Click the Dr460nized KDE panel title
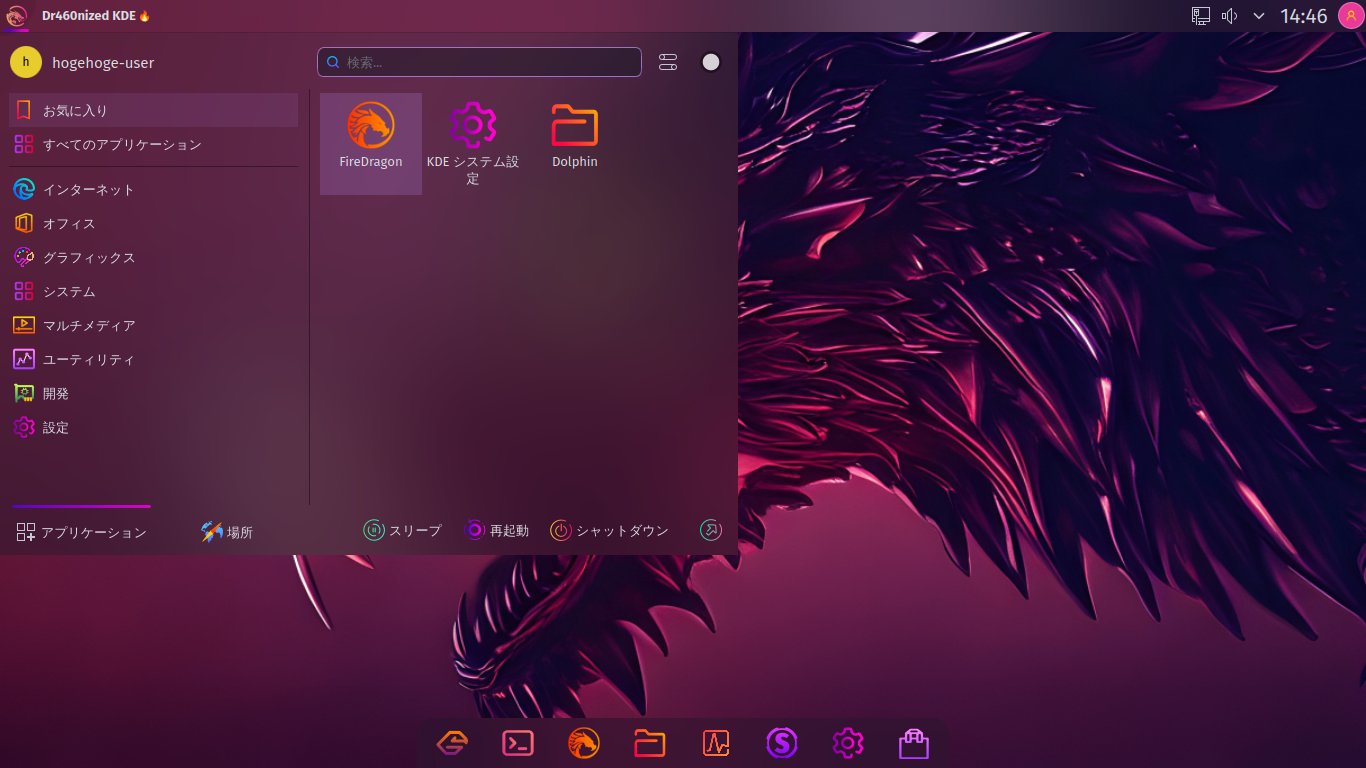 click(x=96, y=16)
